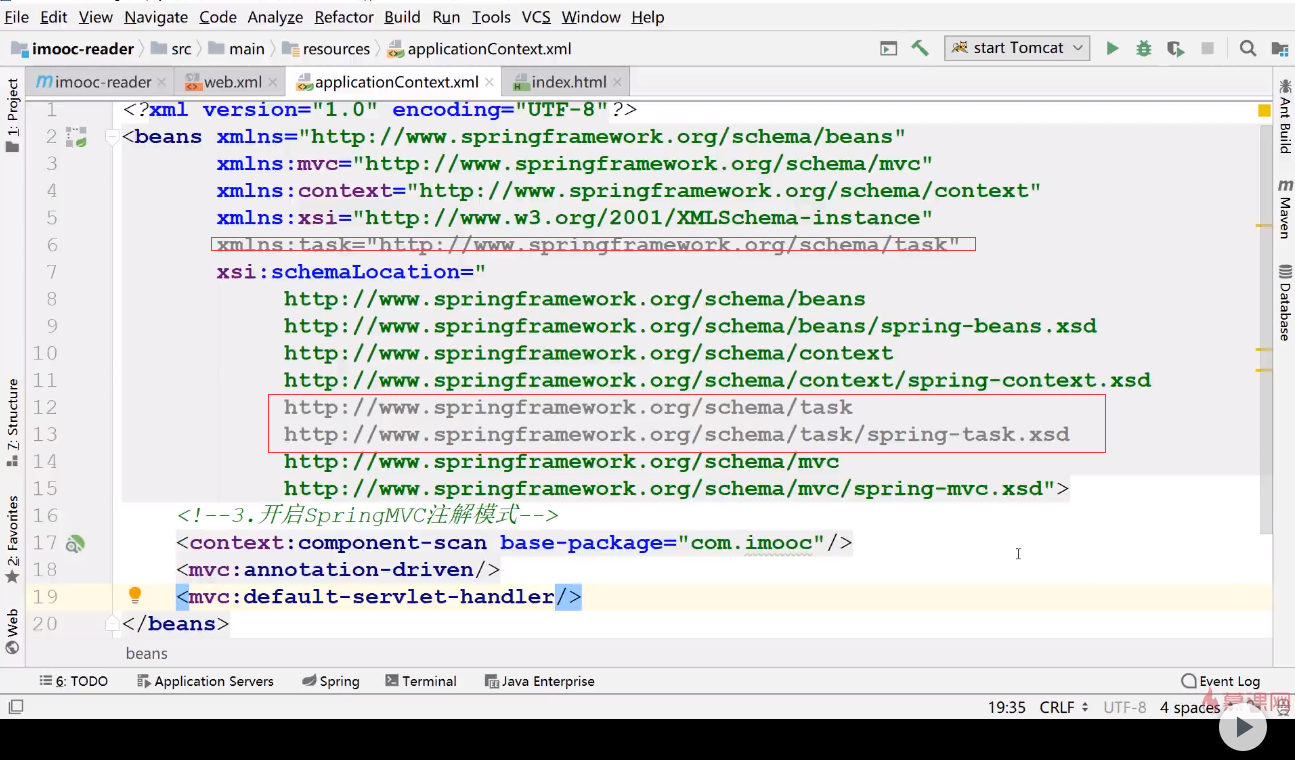Open the File menu
The height and width of the screenshot is (760, 1295).
click(x=17, y=17)
